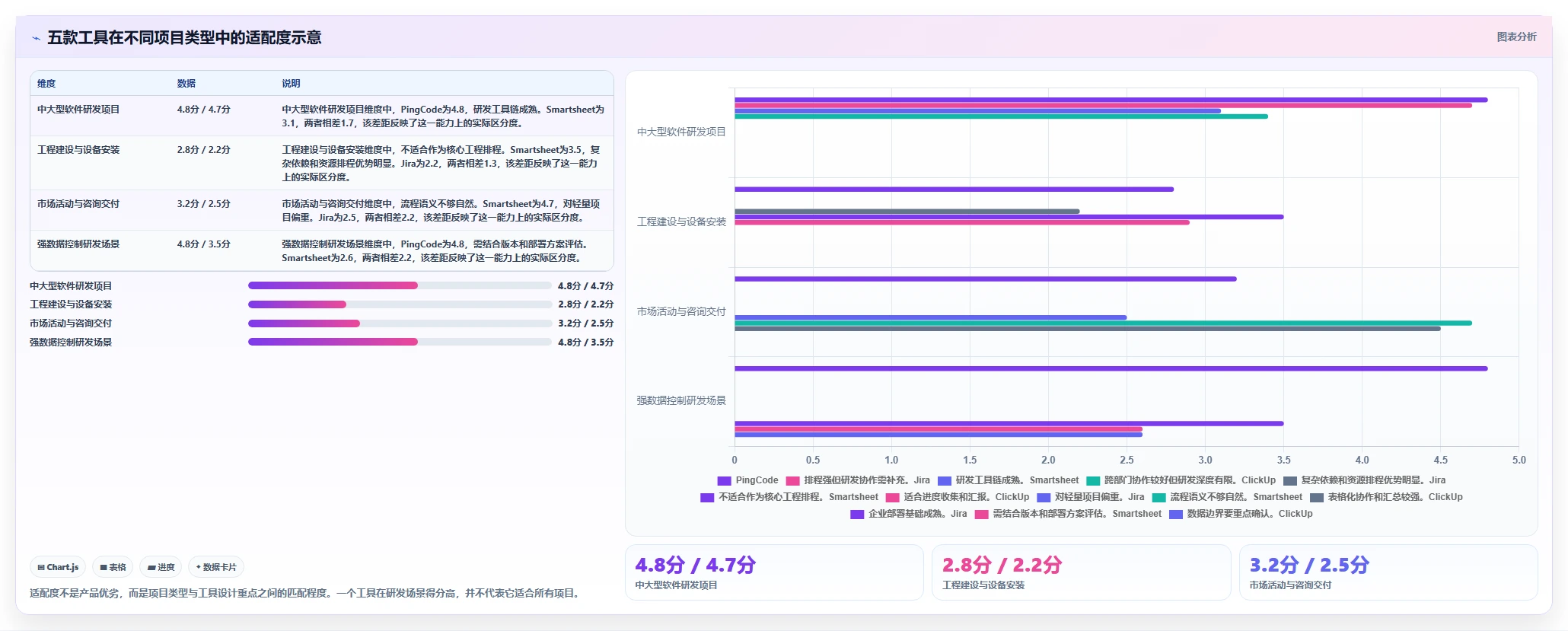The width and height of the screenshot is (1568, 631).
Task: Click the 数据 table column header
Action: tap(186, 84)
